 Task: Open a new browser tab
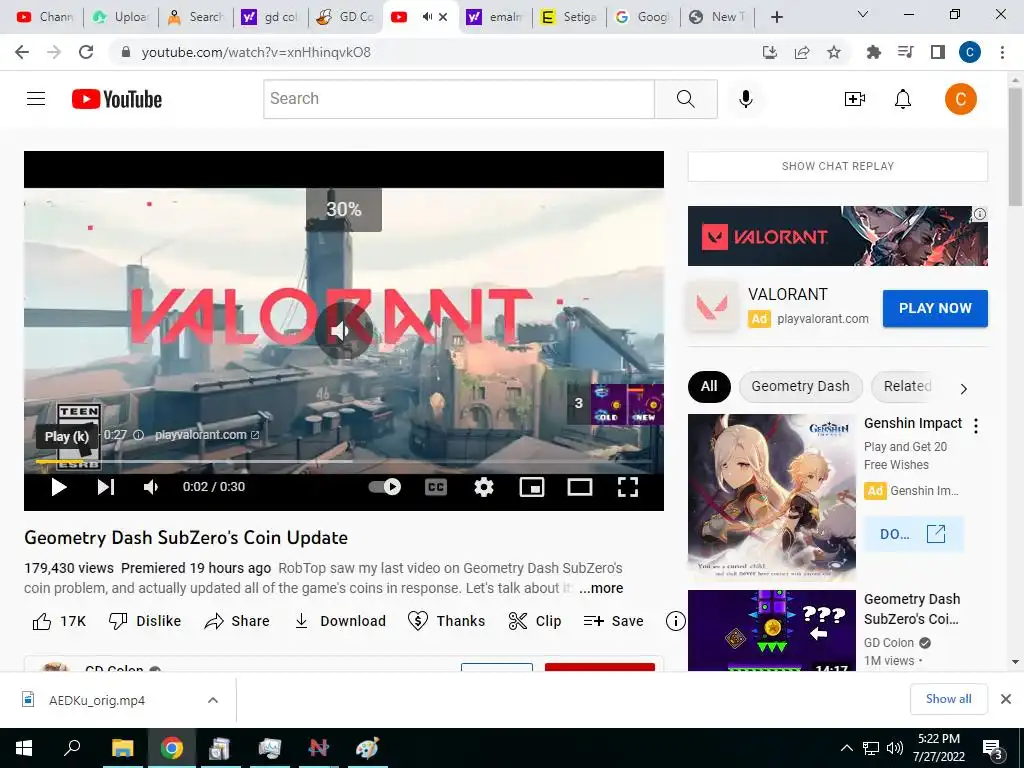tap(776, 17)
